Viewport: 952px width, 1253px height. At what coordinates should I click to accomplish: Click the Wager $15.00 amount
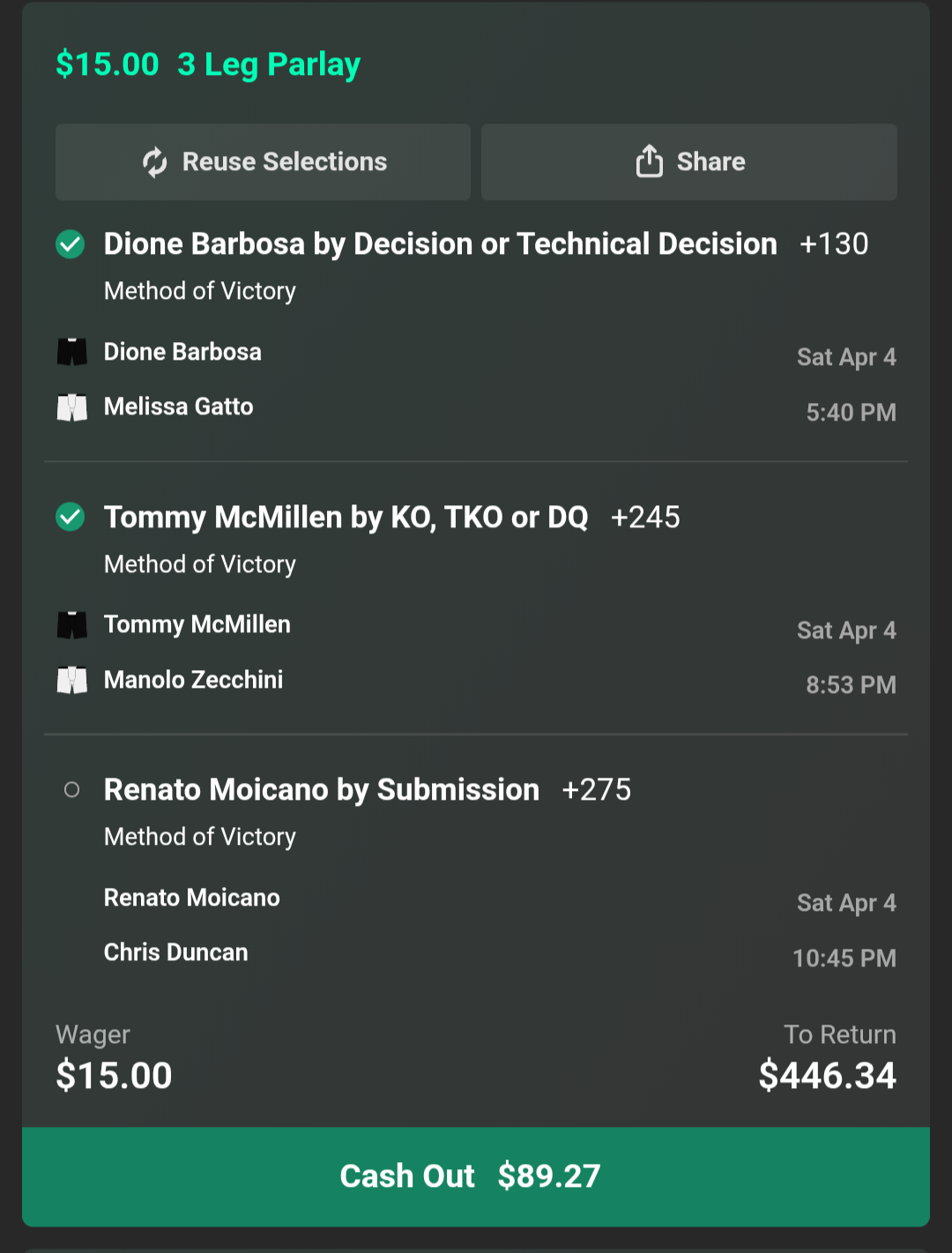[114, 1076]
